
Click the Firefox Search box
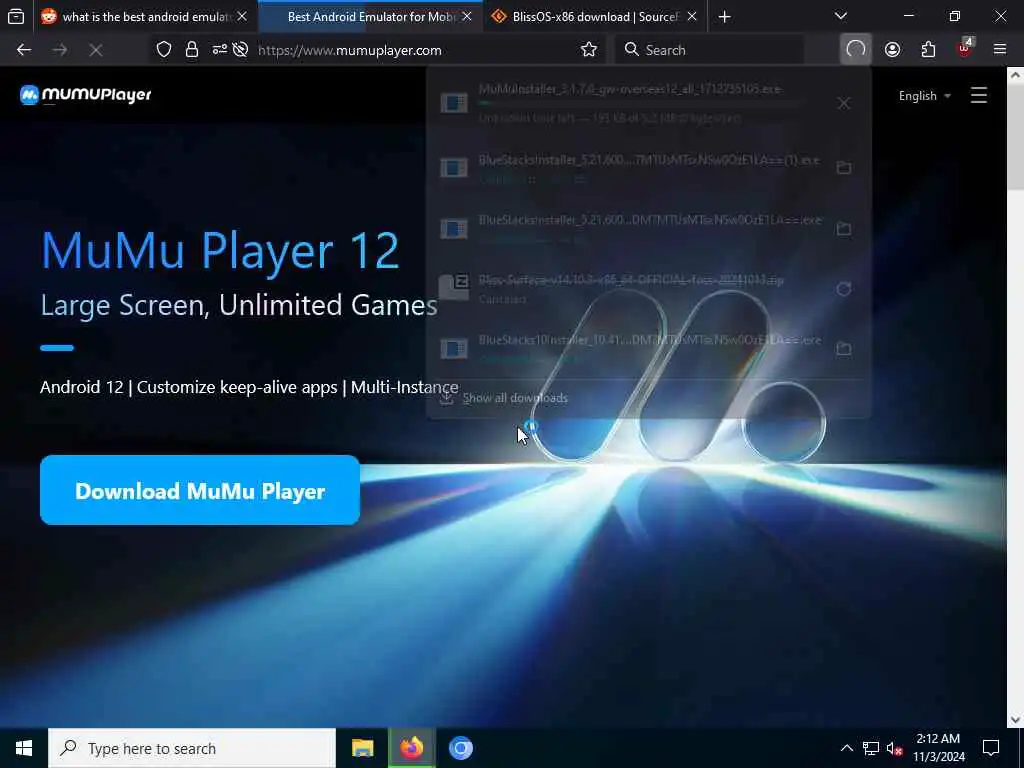click(709, 50)
